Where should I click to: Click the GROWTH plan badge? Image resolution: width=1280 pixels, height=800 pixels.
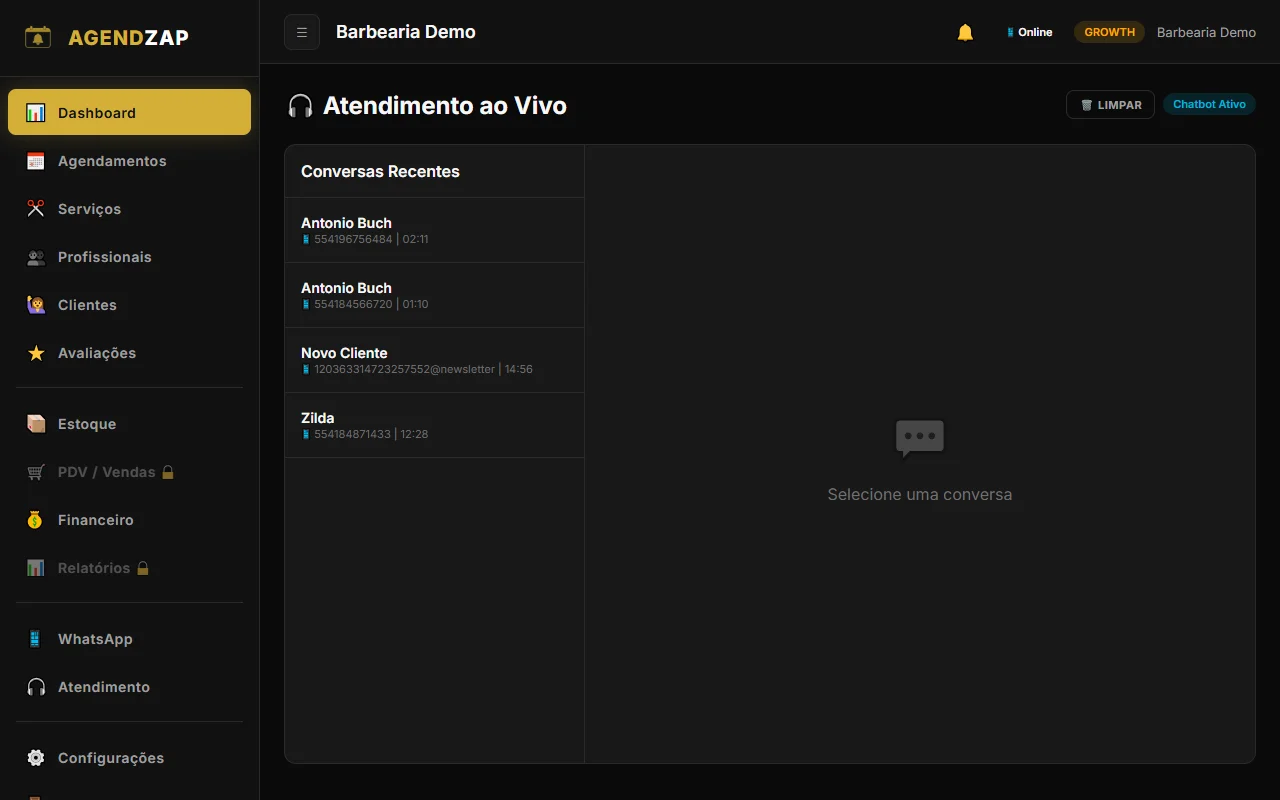pos(1109,32)
